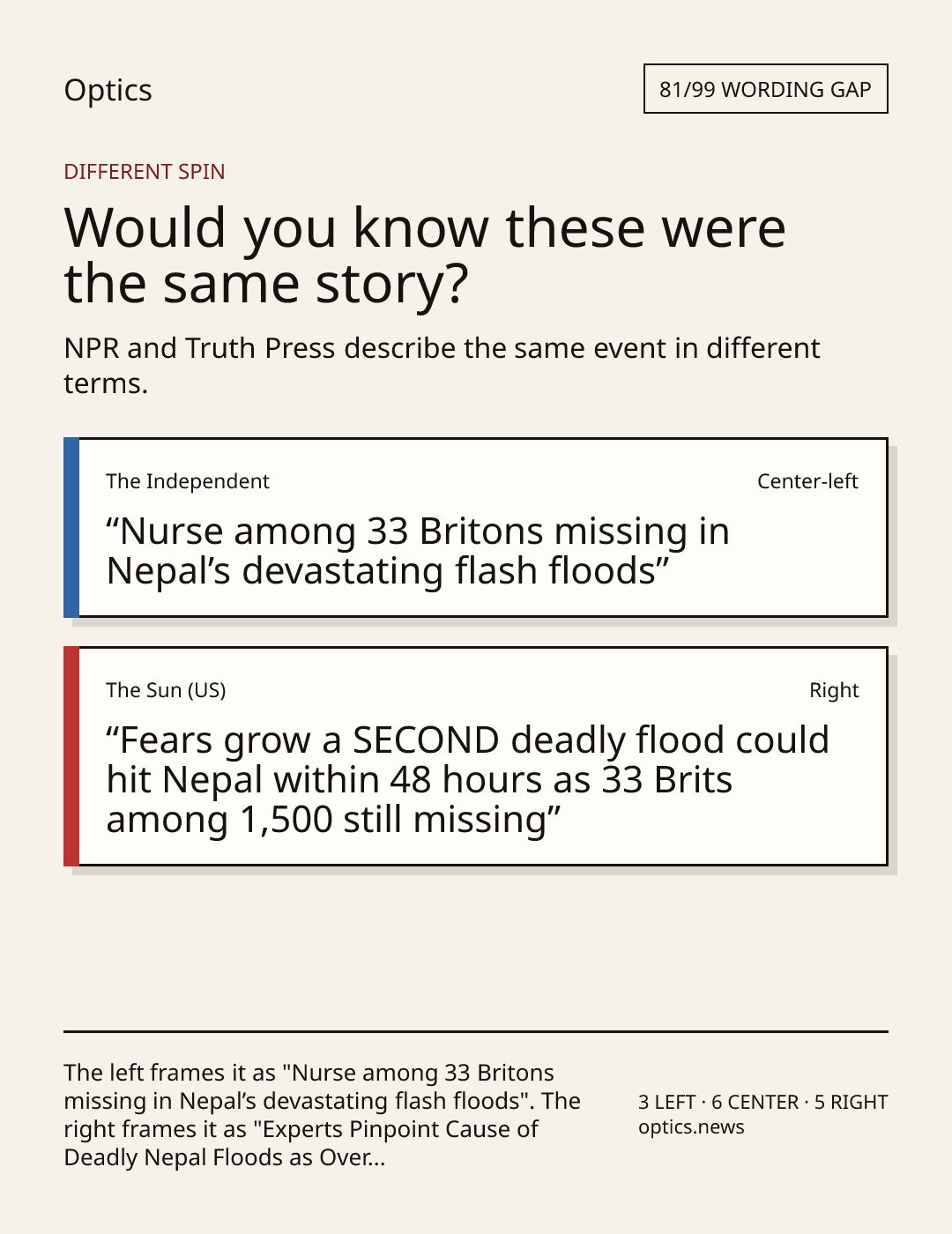Viewport: 952px width, 1234px height.
Task: Click the horizontal divider above the footer
Action: [x=476, y=1031]
